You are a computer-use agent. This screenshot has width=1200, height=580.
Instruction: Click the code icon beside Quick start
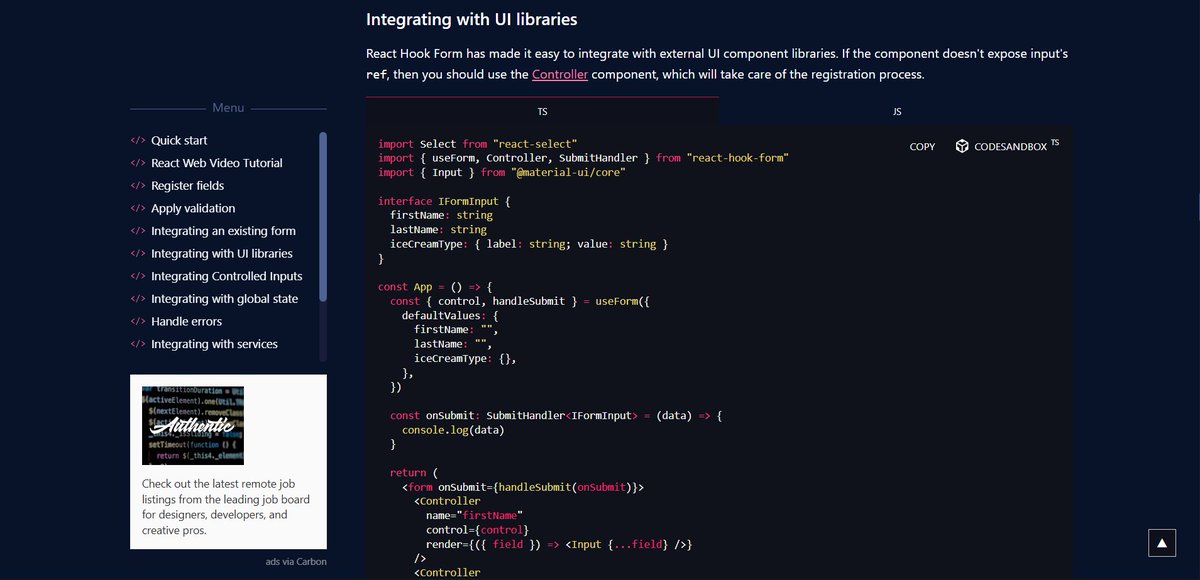[138, 141]
